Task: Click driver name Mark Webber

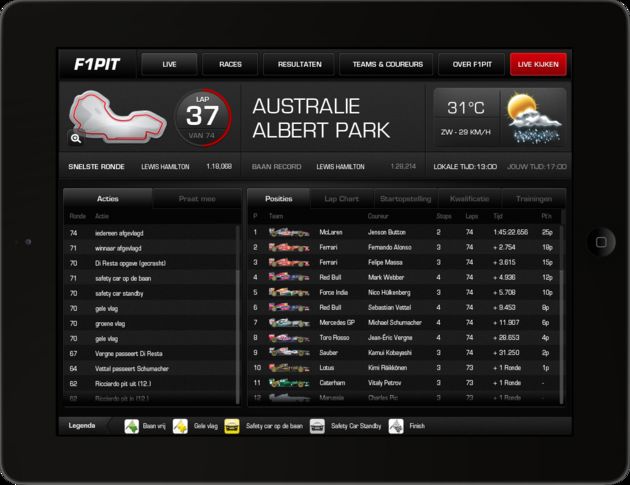Action: (x=386, y=278)
